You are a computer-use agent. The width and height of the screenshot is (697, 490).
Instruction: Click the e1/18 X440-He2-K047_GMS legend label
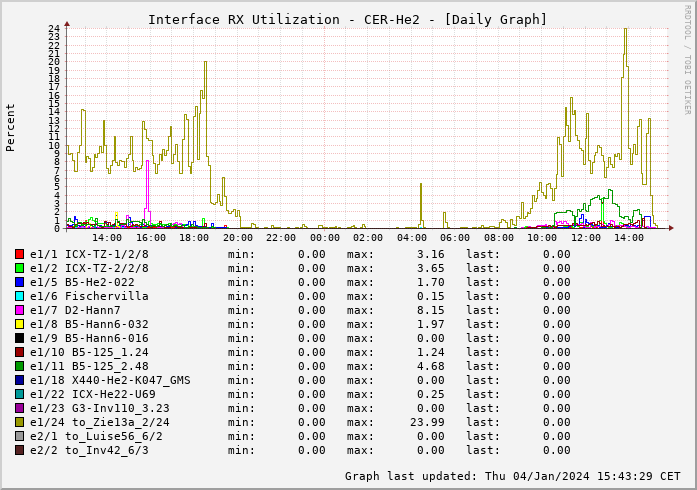pos(110,380)
